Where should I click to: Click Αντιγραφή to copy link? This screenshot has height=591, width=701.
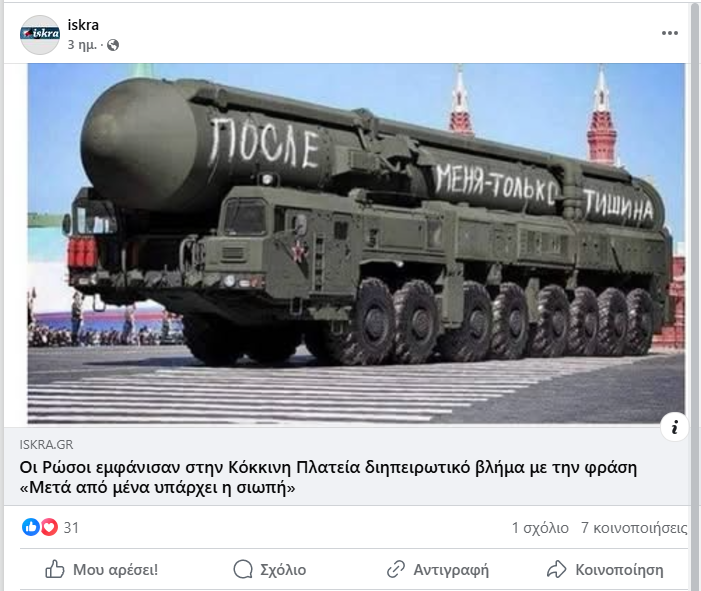[438, 570]
